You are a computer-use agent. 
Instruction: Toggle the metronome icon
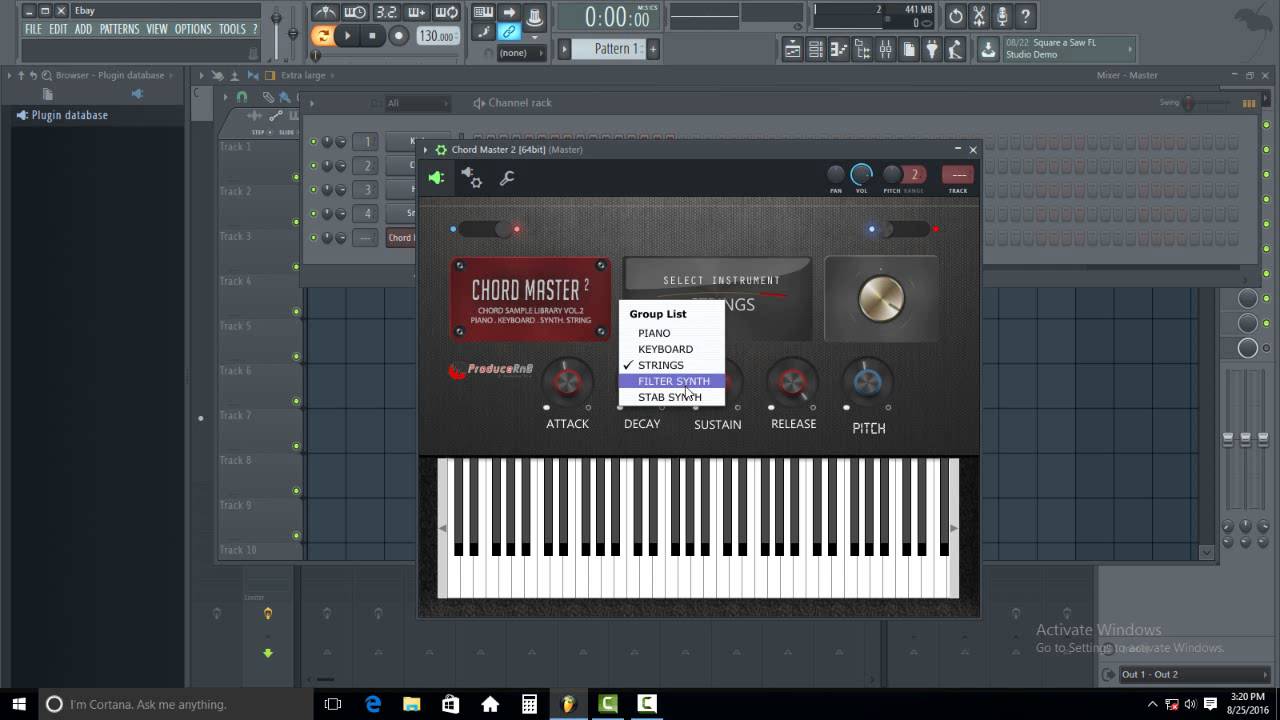(x=324, y=13)
